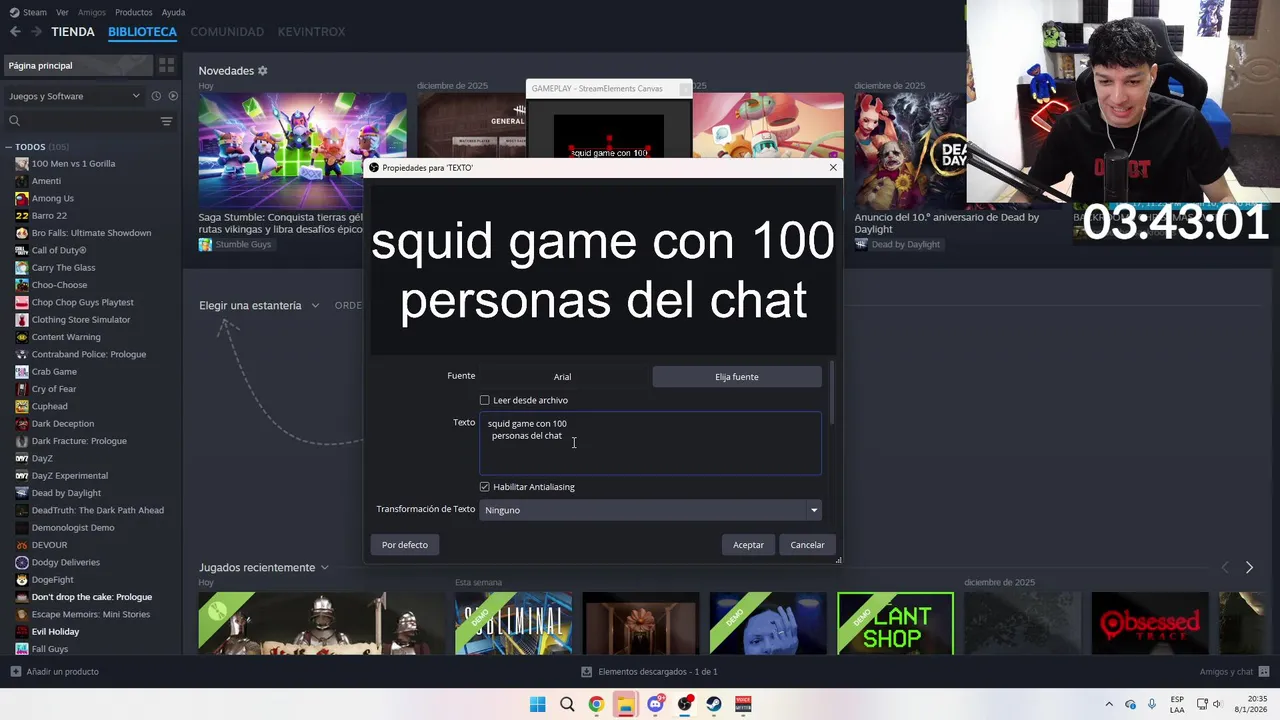
Task: Switch to COMUNIDAD tab
Action: click(x=227, y=32)
